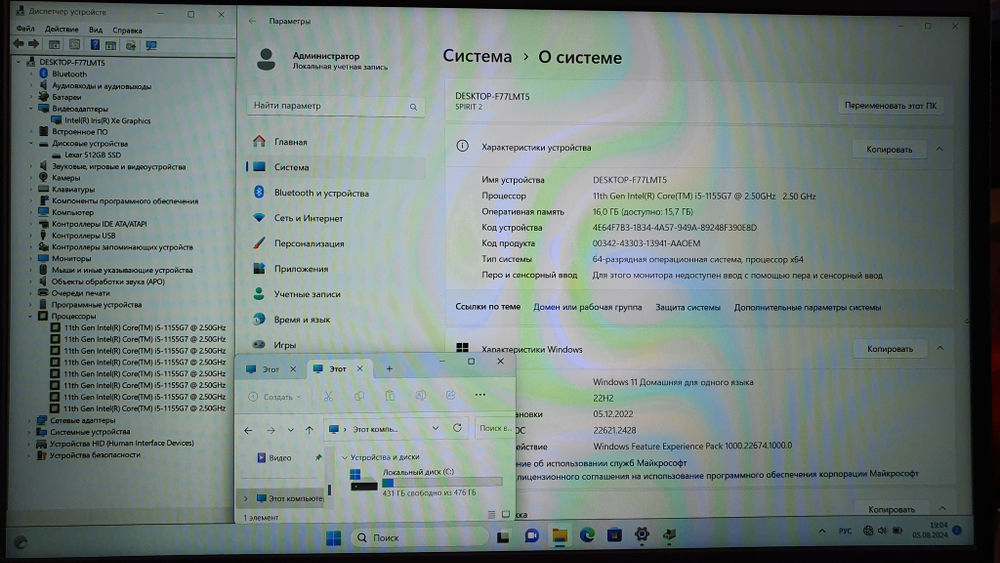Open the address bar dropdown in Explorer

[436, 428]
